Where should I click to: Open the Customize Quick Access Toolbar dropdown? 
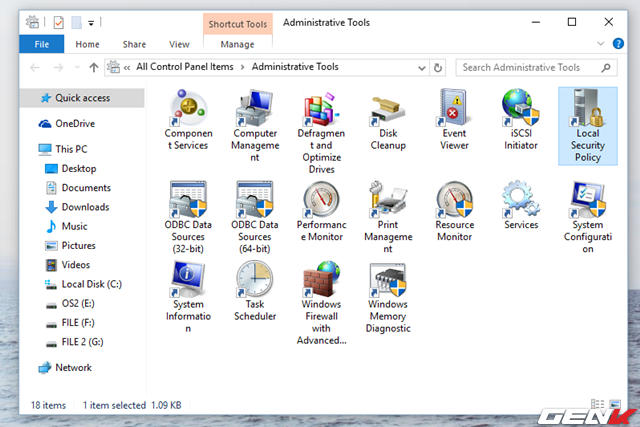(x=91, y=23)
